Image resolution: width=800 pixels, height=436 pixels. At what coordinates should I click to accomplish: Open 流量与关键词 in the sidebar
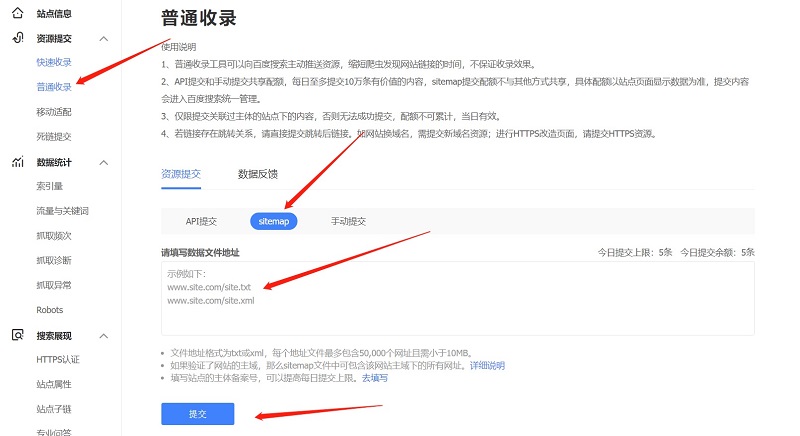[63, 211]
